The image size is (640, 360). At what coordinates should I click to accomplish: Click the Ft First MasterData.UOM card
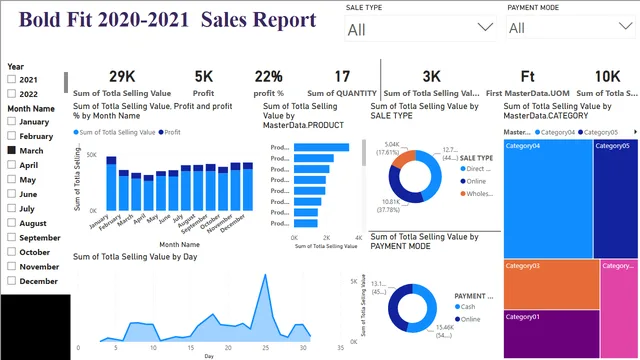527,84
